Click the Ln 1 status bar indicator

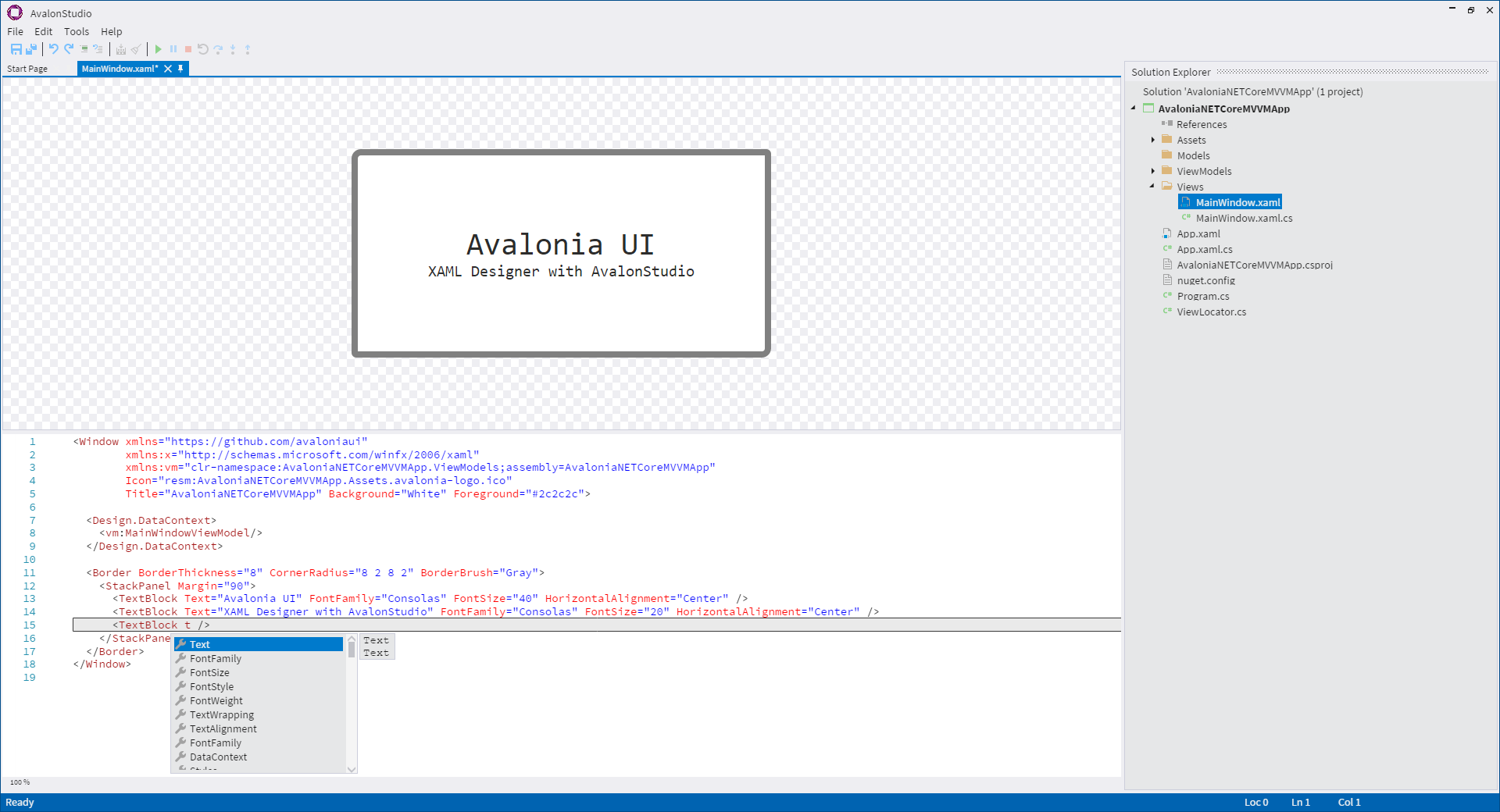[1301, 802]
